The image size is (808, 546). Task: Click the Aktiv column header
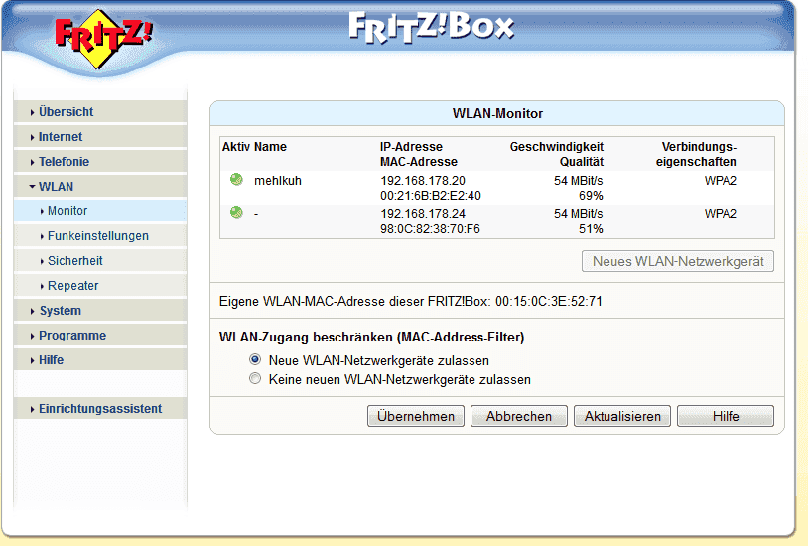point(236,147)
